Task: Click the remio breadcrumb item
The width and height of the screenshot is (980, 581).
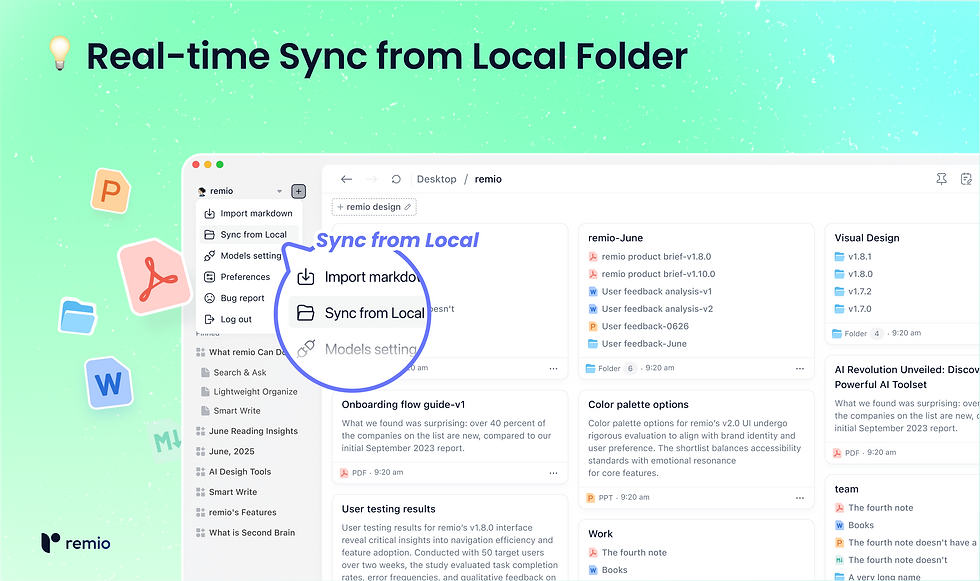Action: (488, 179)
